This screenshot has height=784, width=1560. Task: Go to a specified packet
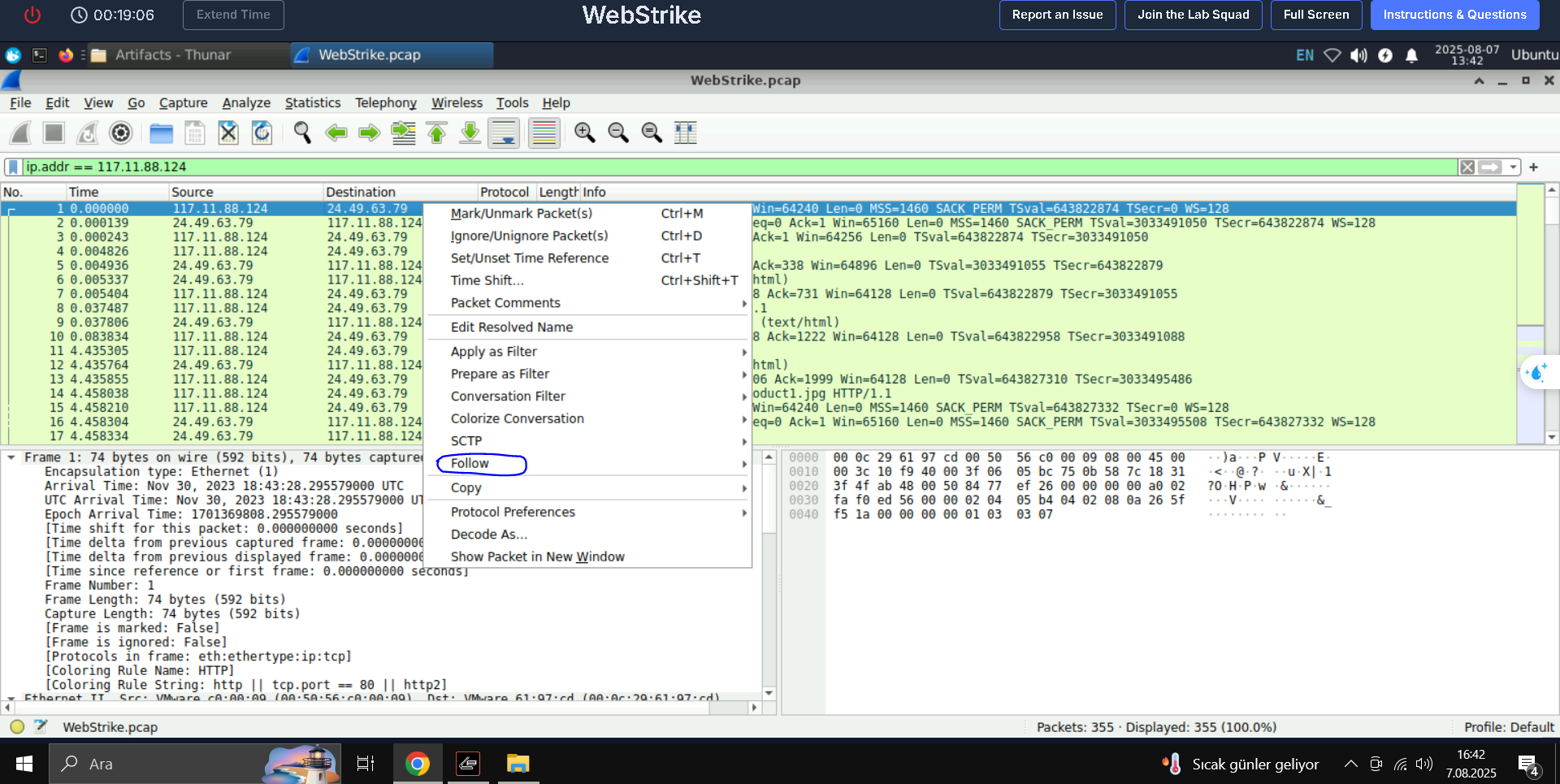(403, 132)
